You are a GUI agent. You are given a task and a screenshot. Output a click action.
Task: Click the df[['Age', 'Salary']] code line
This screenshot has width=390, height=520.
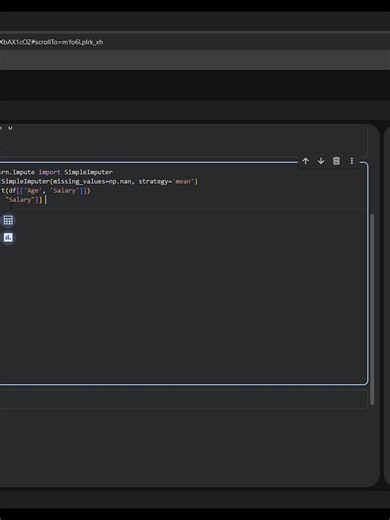[45, 191]
